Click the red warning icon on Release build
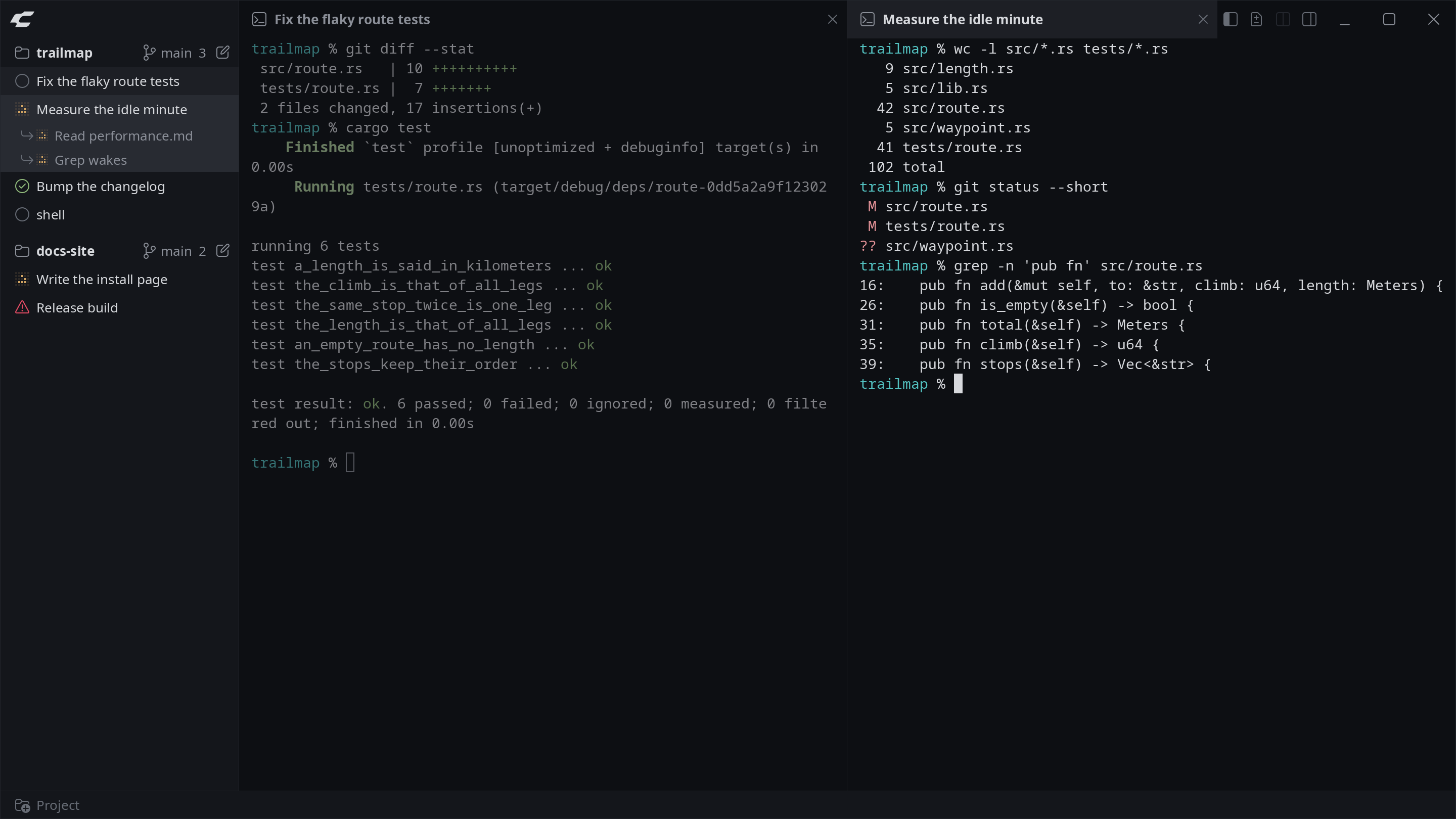The height and width of the screenshot is (819, 1456). point(22,307)
